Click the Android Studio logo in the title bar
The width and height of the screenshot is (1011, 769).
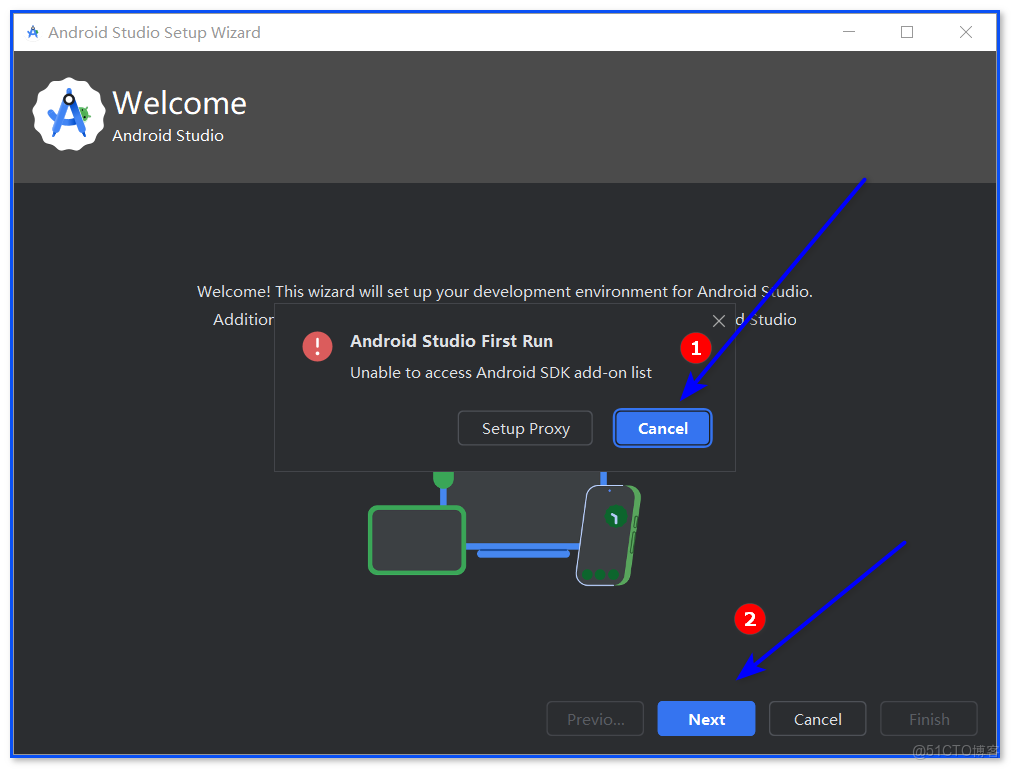[33, 31]
